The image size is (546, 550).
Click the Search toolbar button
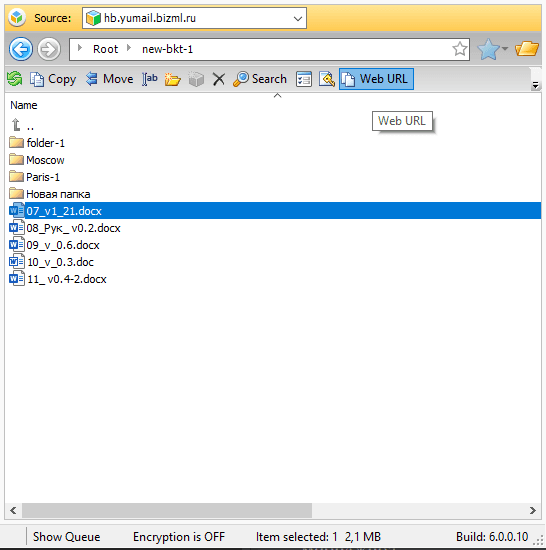click(260, 79)
